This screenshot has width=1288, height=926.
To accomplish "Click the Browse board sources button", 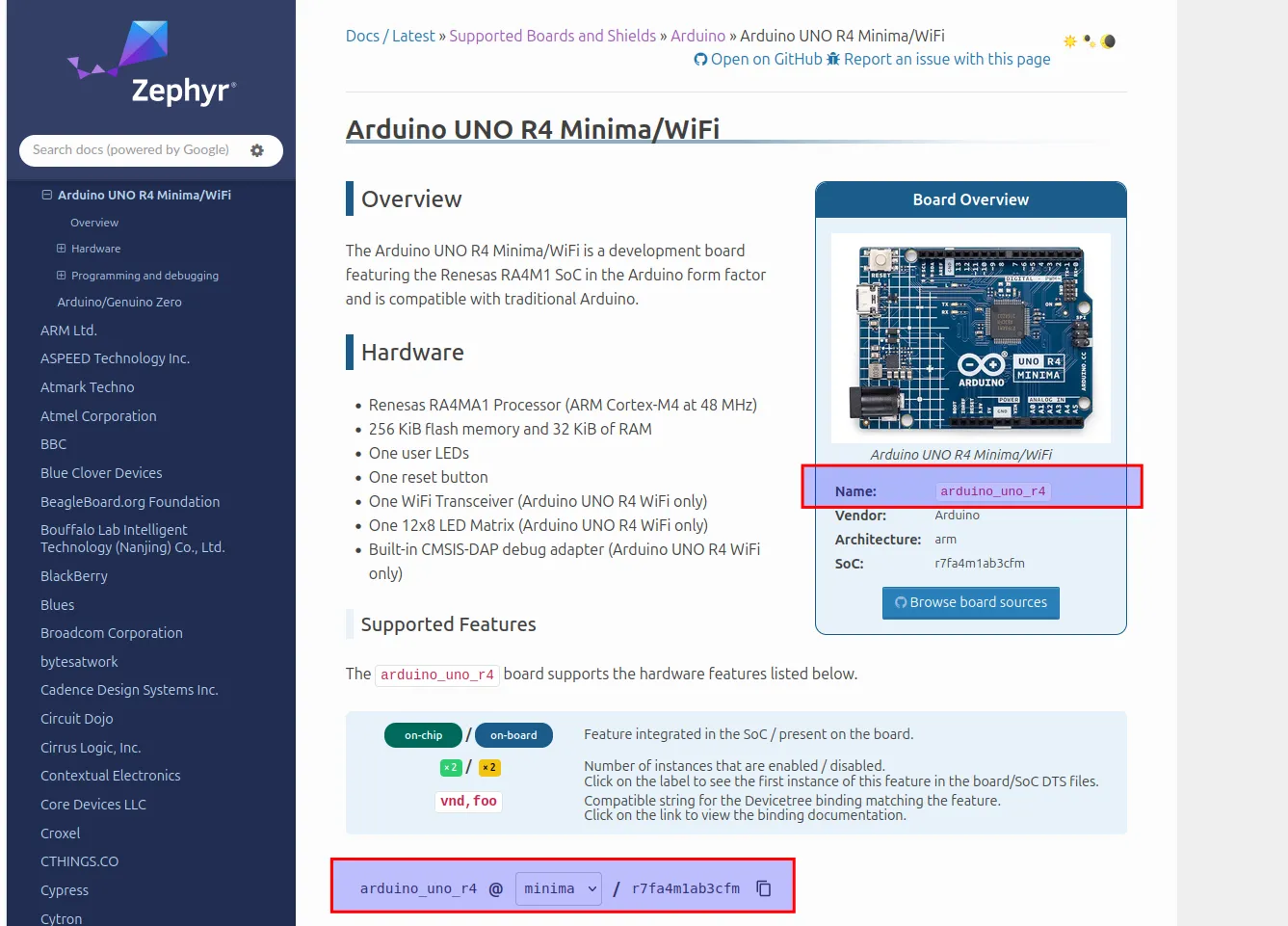I will (x=970, y=602).
